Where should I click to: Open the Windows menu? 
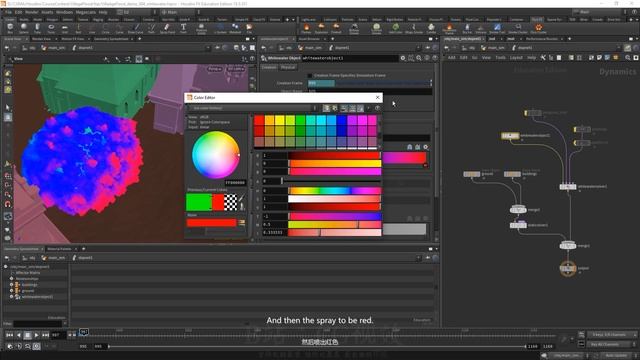coord(64,12)
